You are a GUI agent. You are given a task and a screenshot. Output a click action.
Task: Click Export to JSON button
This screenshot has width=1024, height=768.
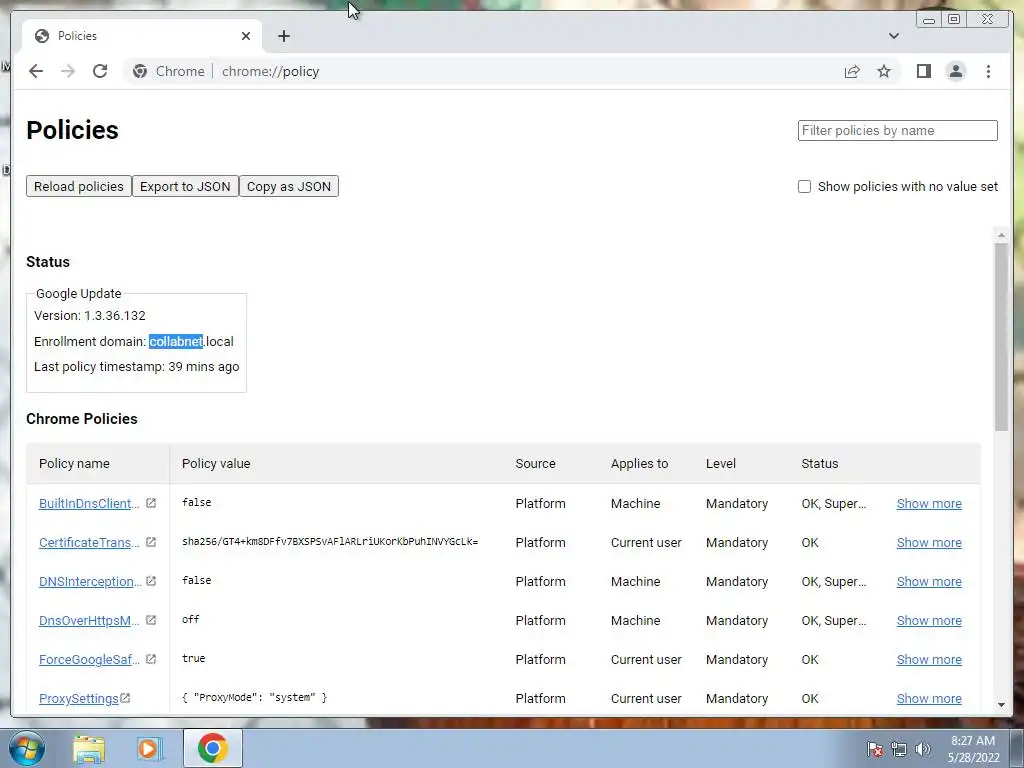click(x=185, y=186)
